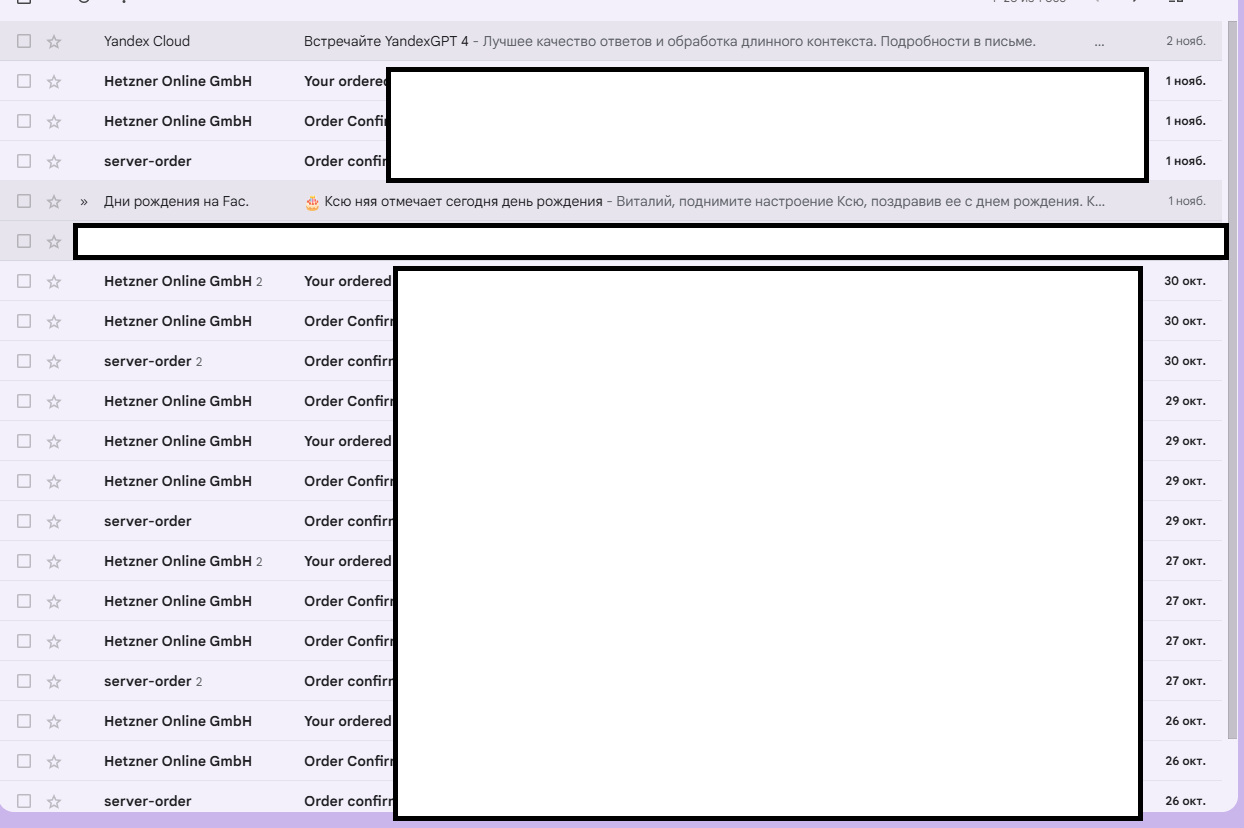The image size is (1244, 828).
Task: Click sender 'Hetzner Online GmbH 2' dated 30 окт.
Action: (183, 281)
